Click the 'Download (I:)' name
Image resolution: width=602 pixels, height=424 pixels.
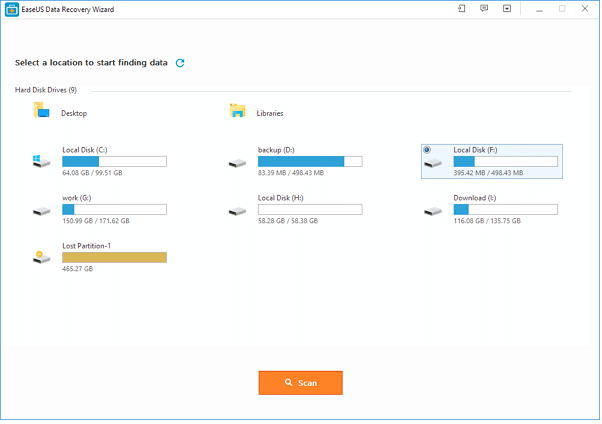pyautogui.click(x=475, y=198)
